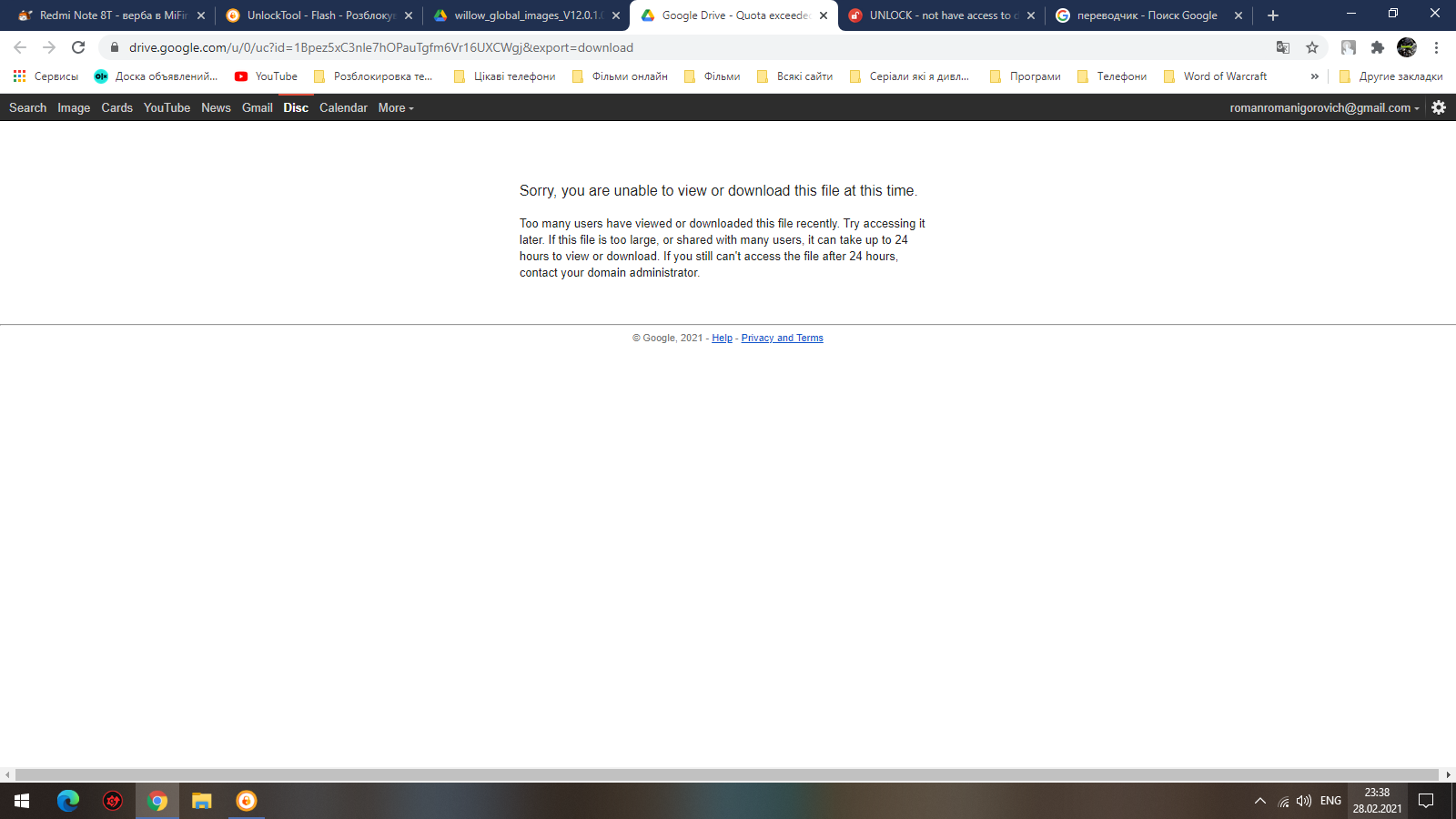
Task: Open the Privacy and Terms link
Action: tap(782, 338)
